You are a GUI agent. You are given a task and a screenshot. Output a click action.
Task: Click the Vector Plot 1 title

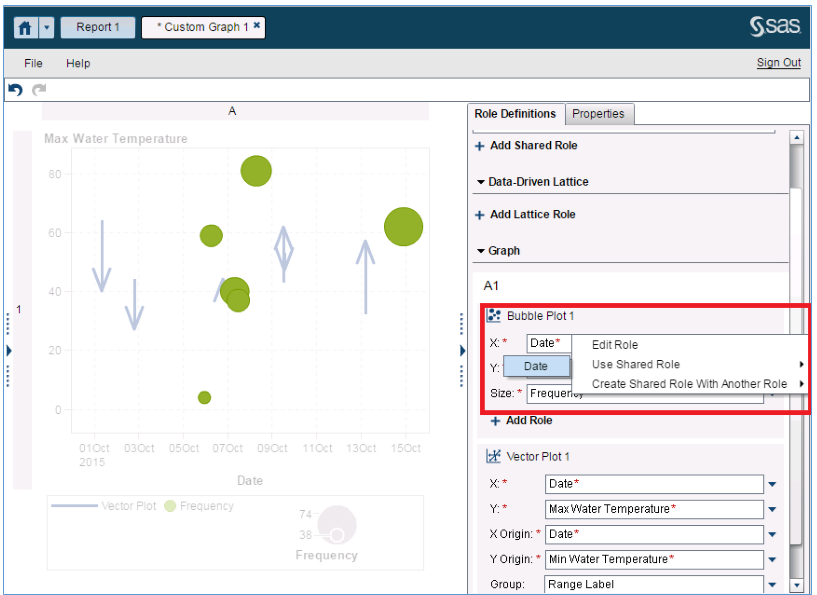[x=538, y=456]
